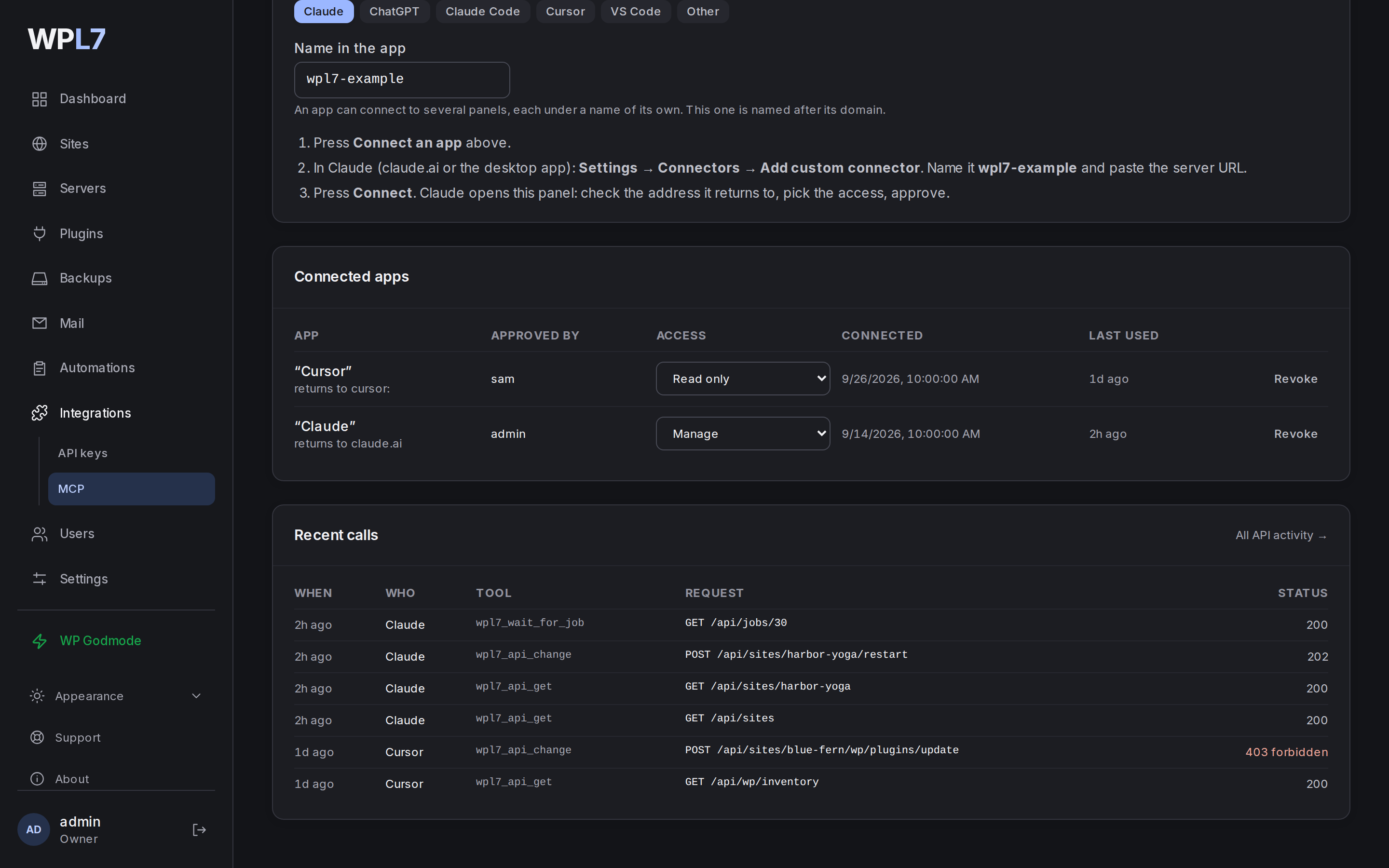Click the WP Godmode lightning icon

39,641
